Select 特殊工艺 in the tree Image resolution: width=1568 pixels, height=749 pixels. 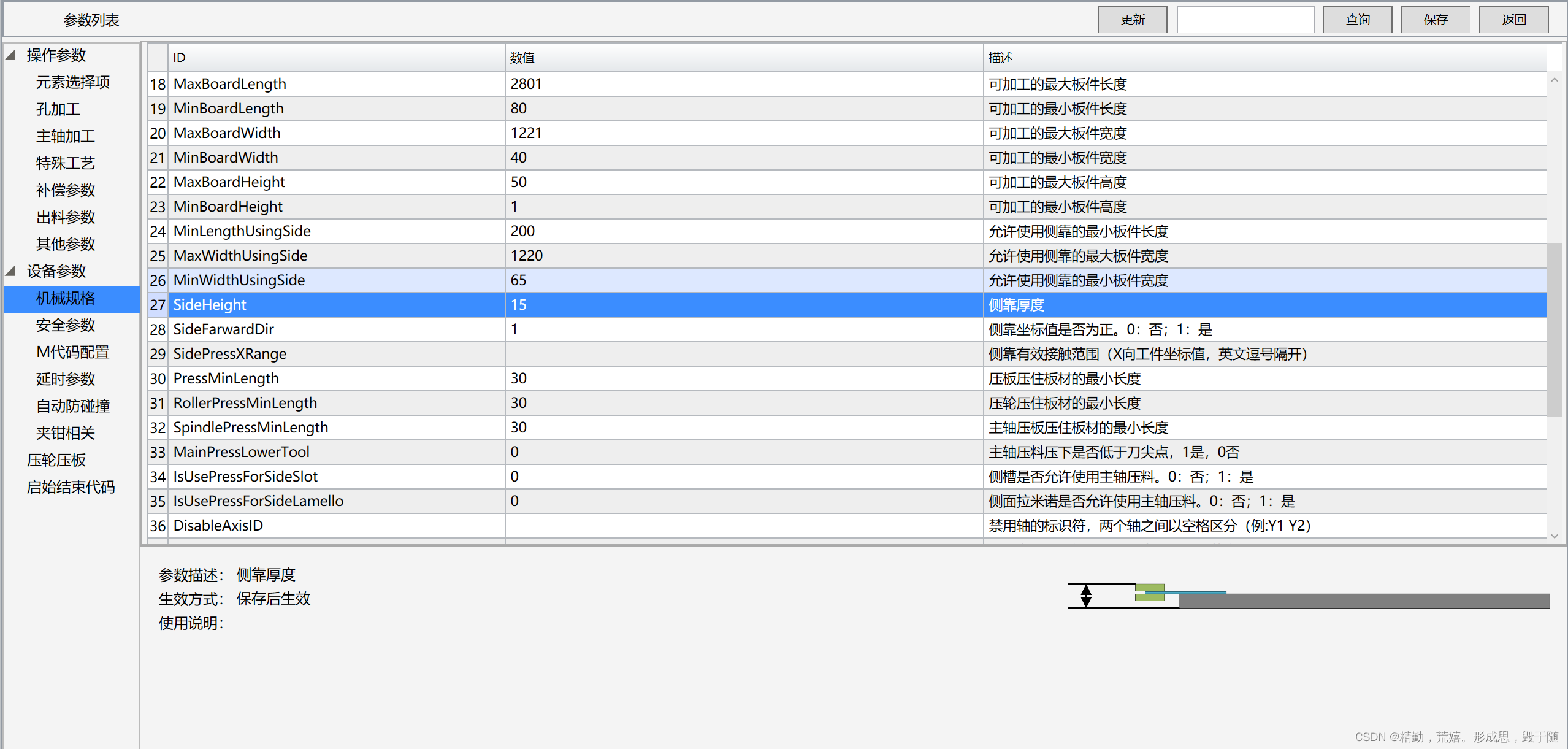coord(66,163)
